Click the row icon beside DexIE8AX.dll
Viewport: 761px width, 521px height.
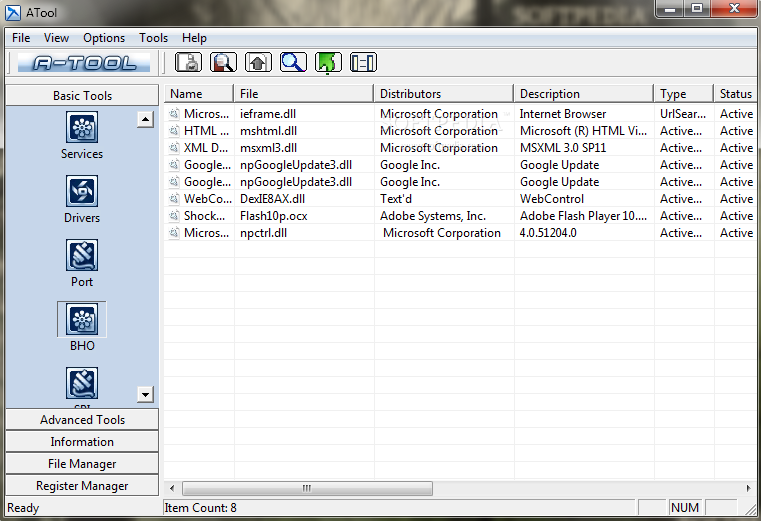tap(174, 199)
